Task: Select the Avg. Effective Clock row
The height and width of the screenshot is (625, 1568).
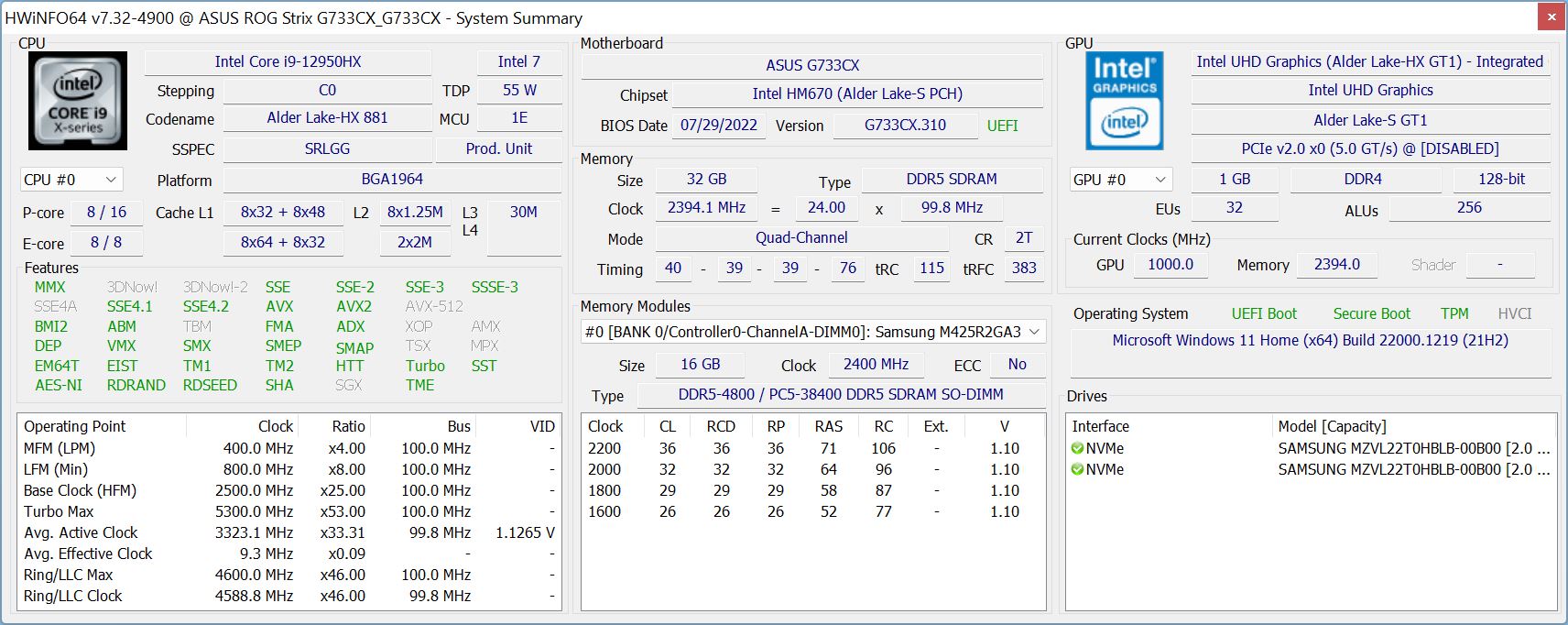Action: [289, 554]
